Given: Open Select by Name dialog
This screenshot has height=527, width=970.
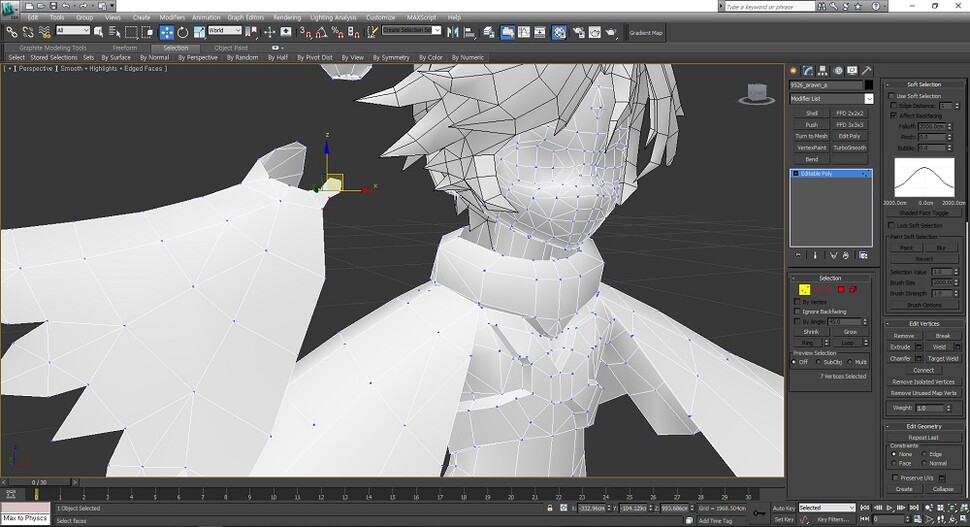Looking at the screenshot, I should click(114, 32).
